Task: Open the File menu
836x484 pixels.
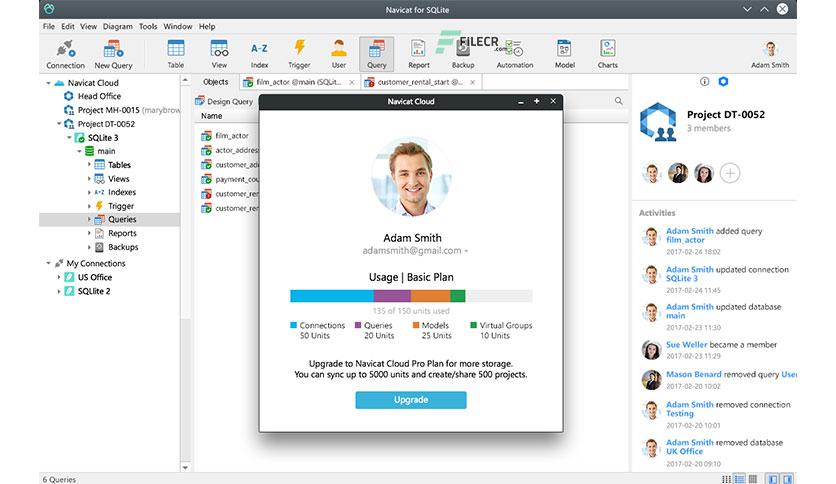Action: pyautogui.click(x=49, y=26)
